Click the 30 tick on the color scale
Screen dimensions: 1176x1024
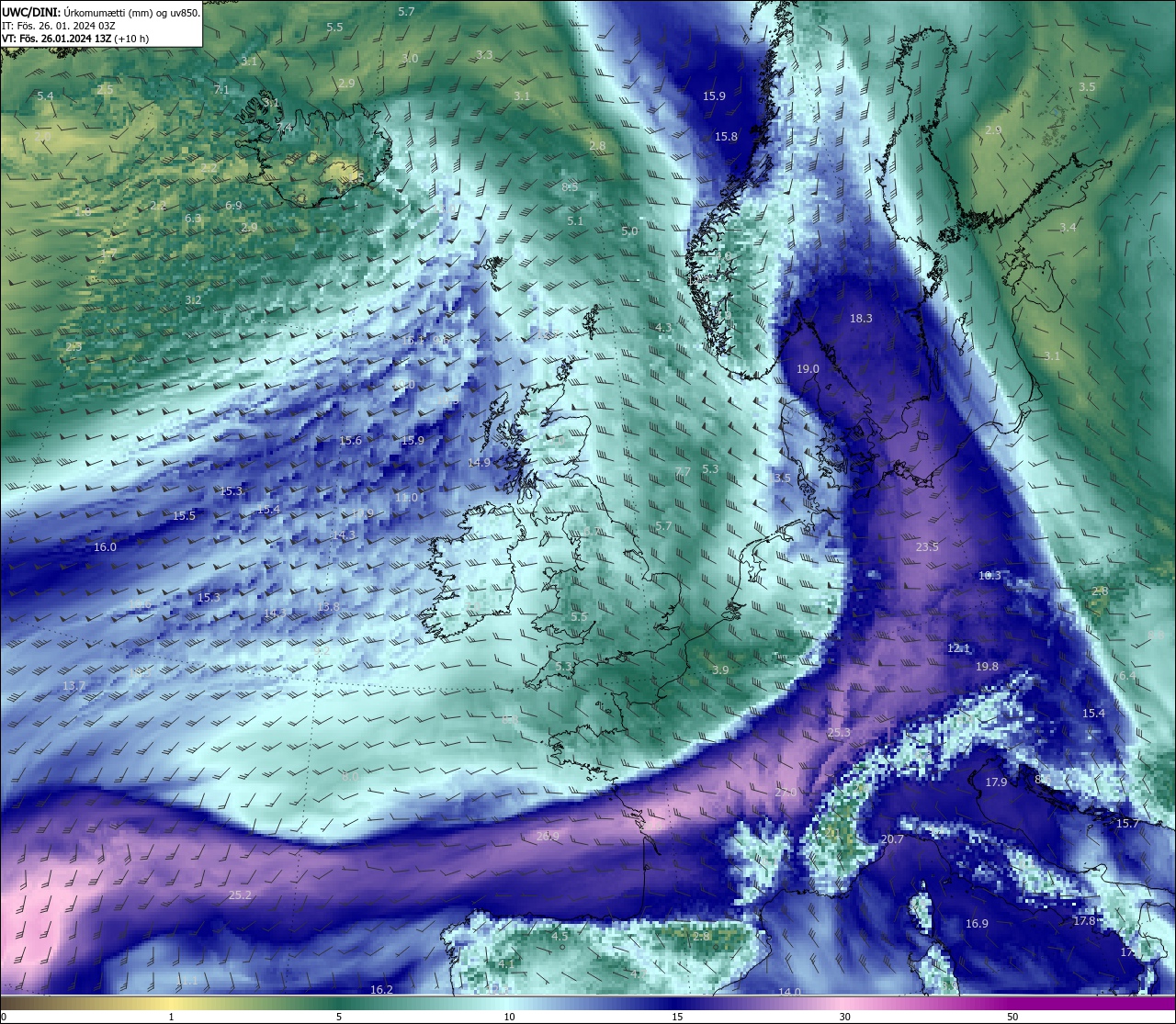pos(844,1017)
